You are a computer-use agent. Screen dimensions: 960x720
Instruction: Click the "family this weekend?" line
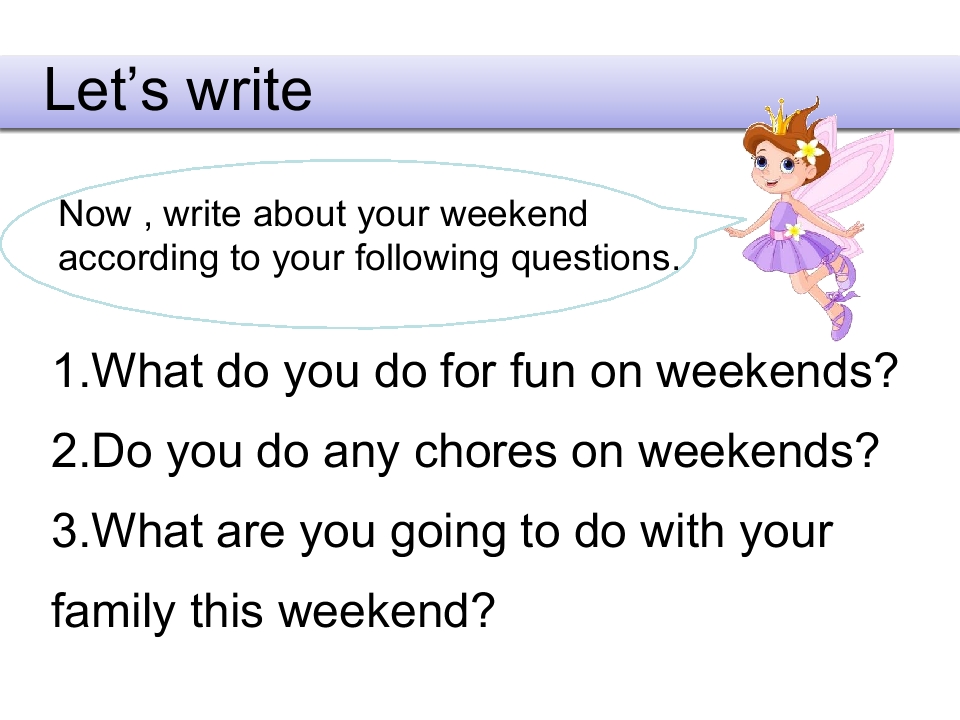(x=273, y=611)
